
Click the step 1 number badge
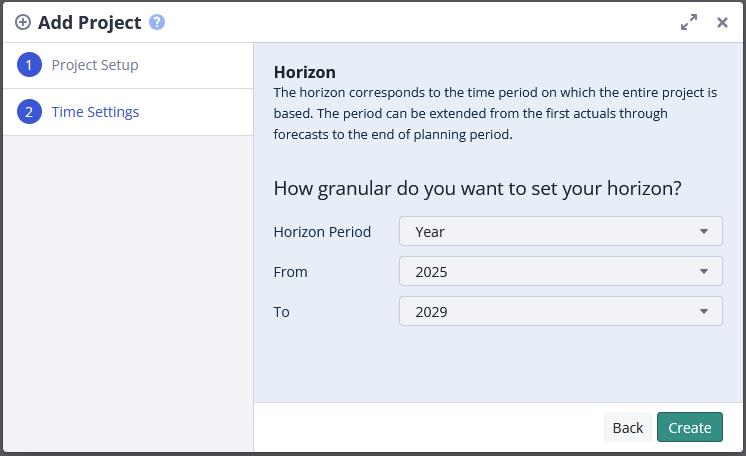pos(29,65)
